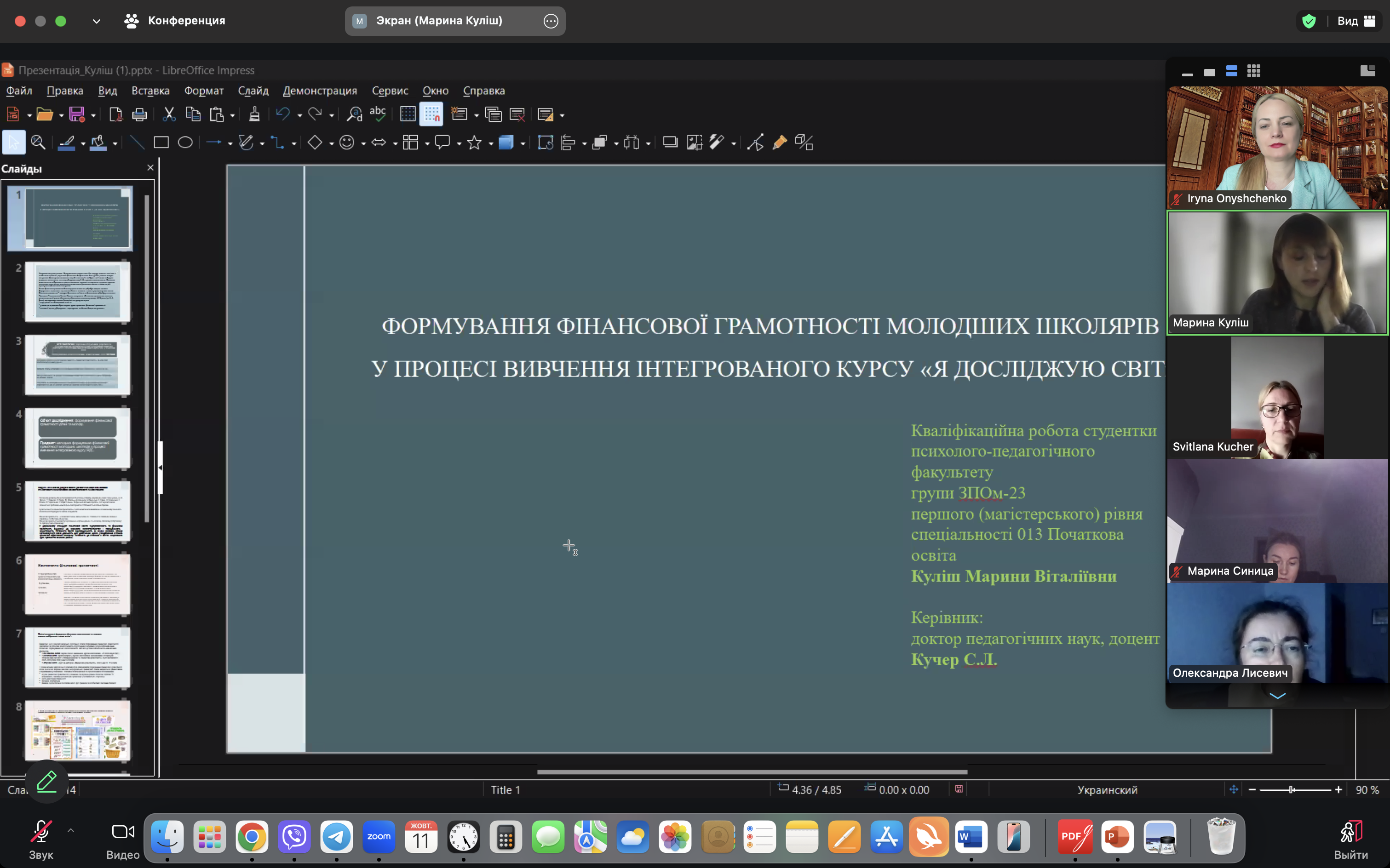The image size is (1390, 868).
Task: Click the Выйти leave meeting button
Action: click(x=1351, y=840)
